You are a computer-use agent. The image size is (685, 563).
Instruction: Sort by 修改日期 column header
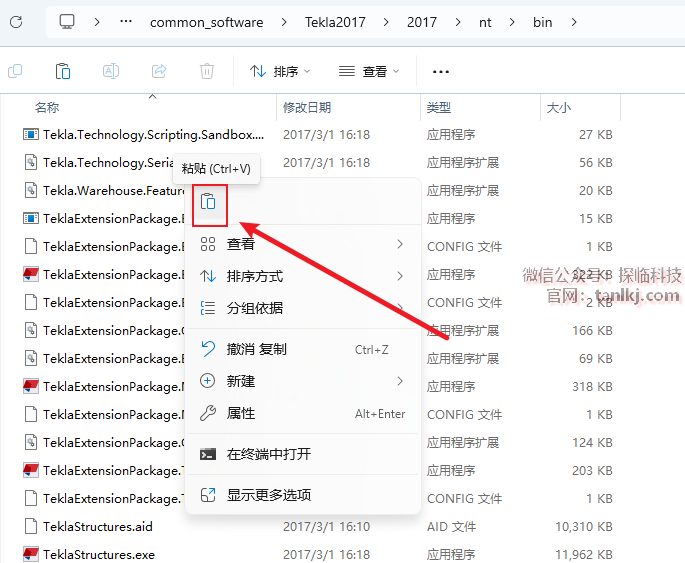click(x=307, y=107)
